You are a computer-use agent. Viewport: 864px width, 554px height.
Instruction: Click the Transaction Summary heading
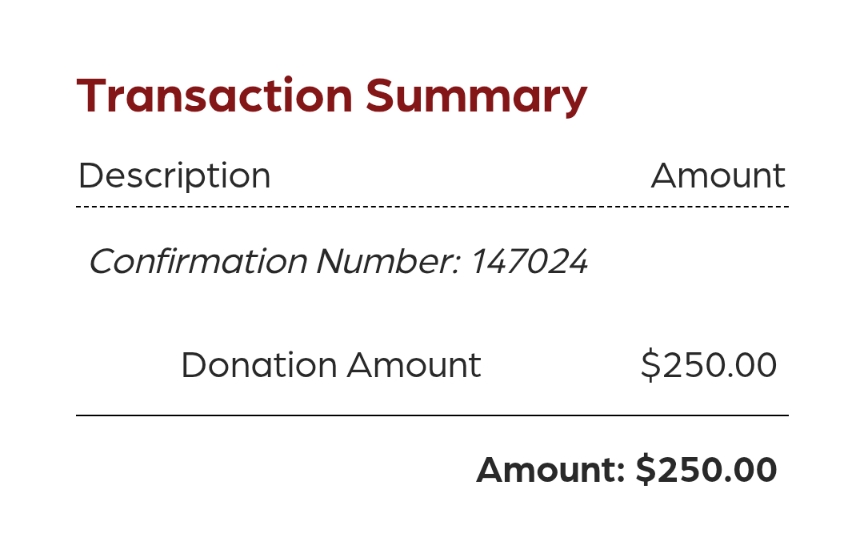[x=331, y=96]
